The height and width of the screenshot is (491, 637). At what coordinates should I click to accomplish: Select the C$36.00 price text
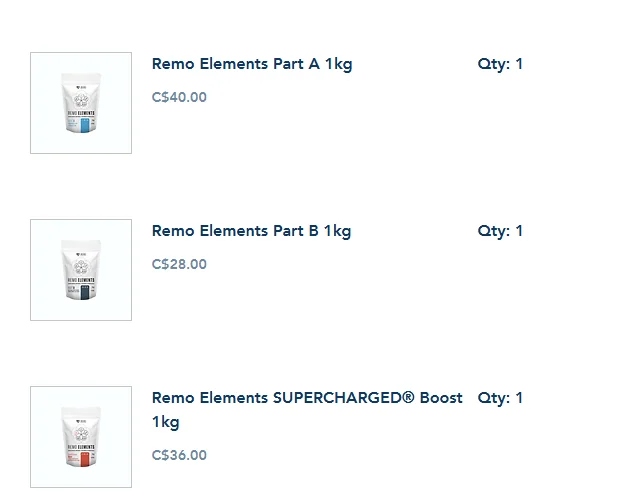tap(179, 455)
